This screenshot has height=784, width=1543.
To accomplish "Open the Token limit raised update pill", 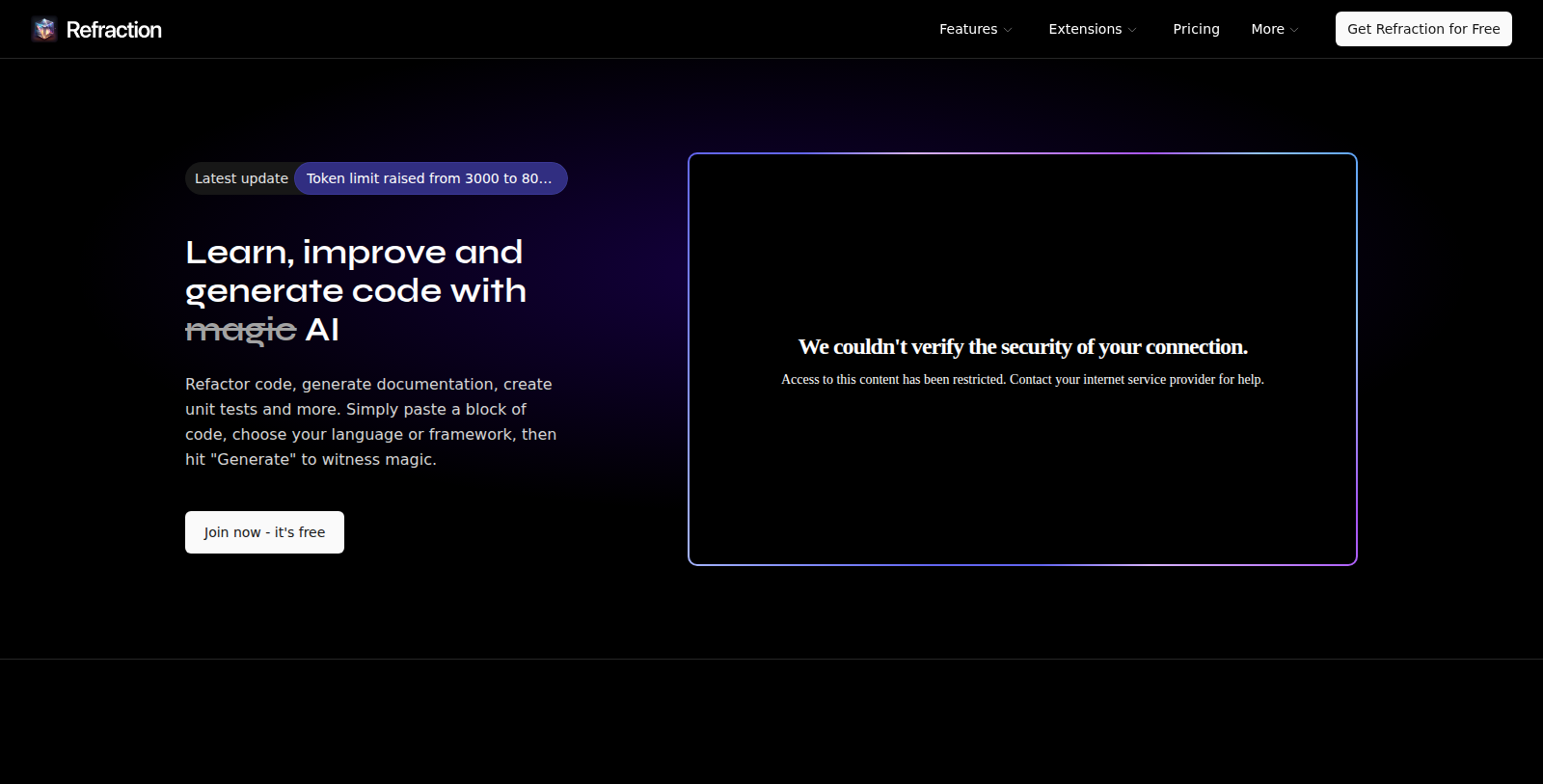I will (430, 178).
